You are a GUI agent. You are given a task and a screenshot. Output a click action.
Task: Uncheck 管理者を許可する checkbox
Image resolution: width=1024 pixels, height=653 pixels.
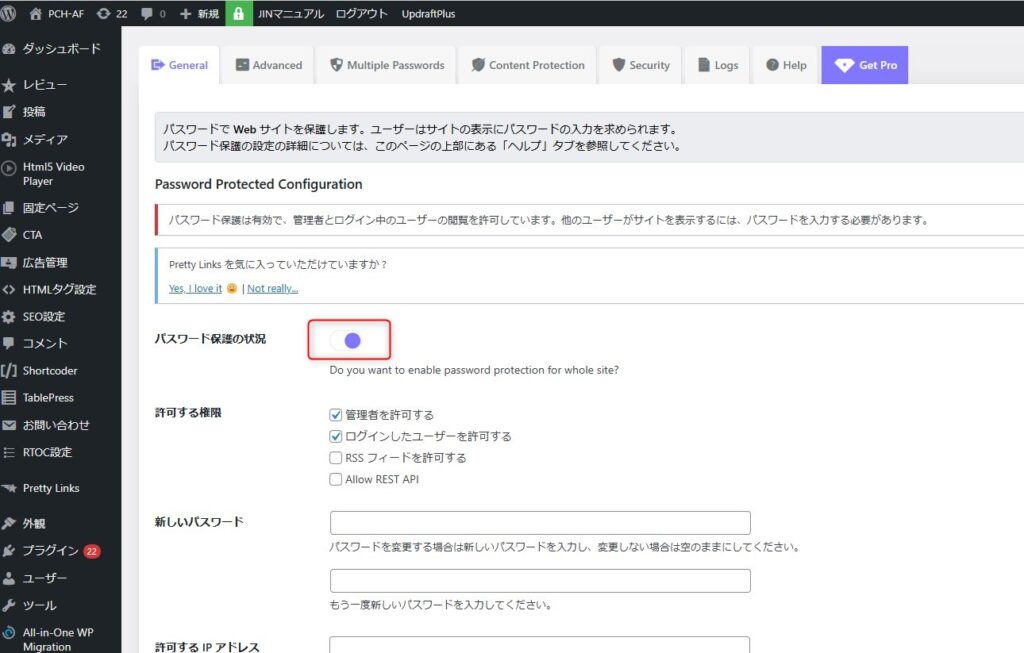pyautogui.click(x=336, y=415)
